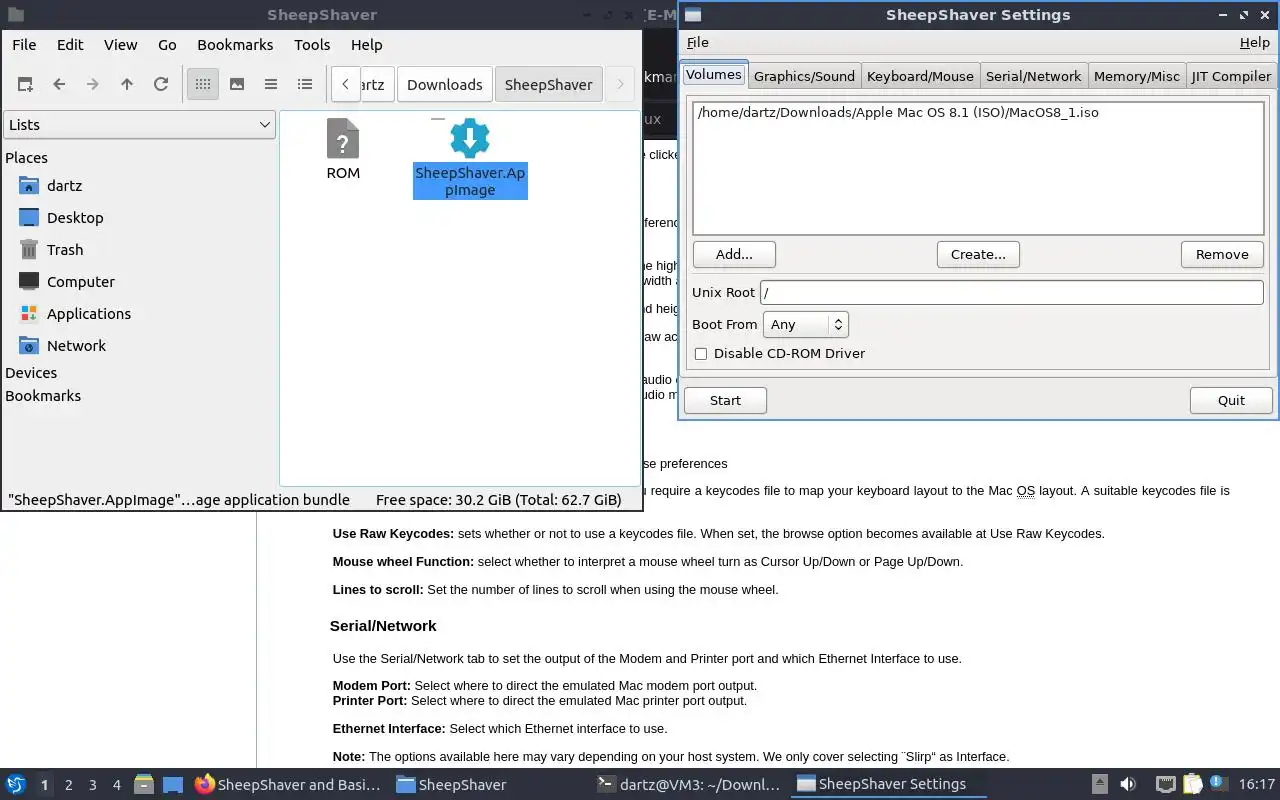Open new tab icon in file manager toolbar

coord(25,84)
